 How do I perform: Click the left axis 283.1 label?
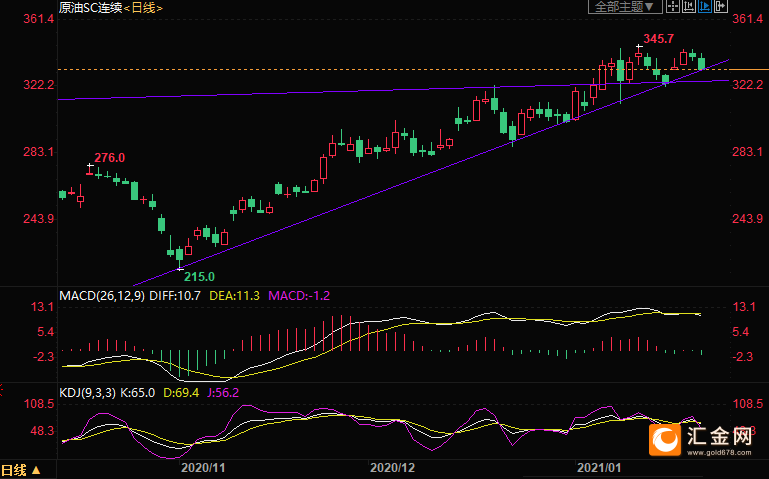(39, 152)
